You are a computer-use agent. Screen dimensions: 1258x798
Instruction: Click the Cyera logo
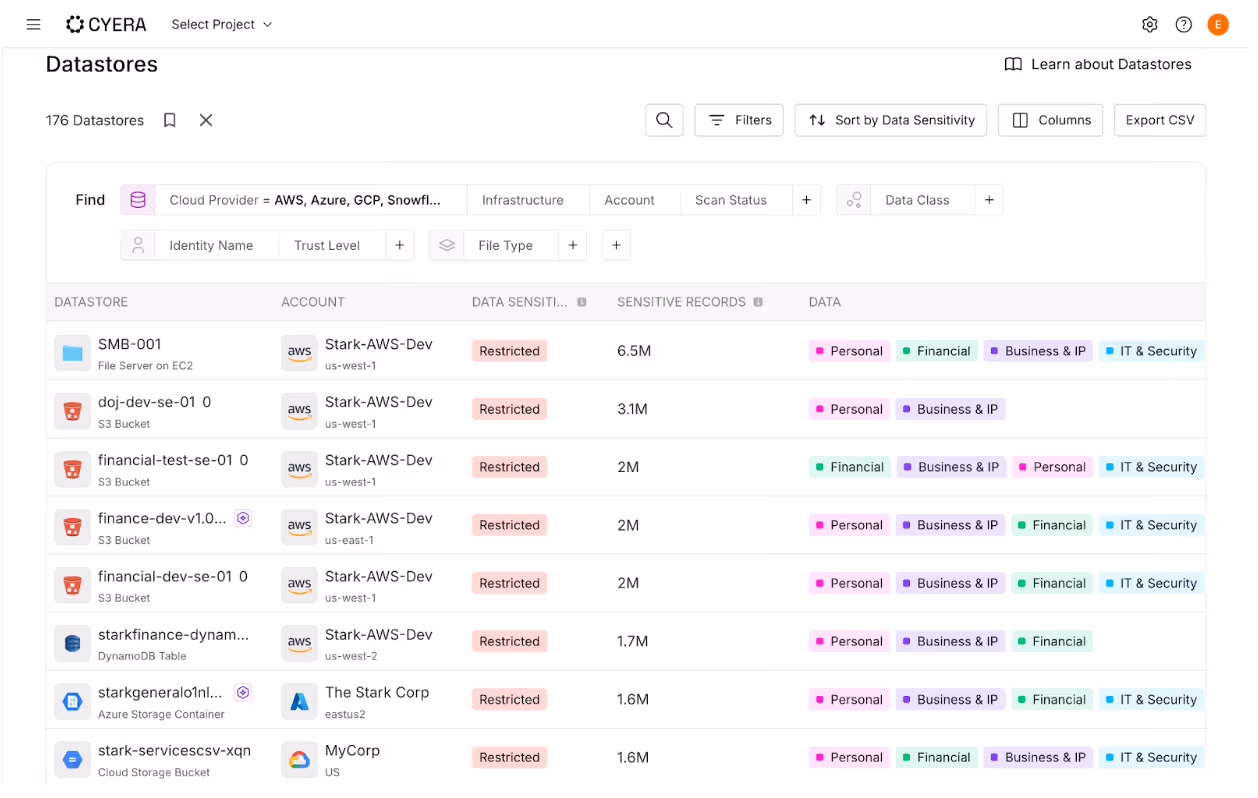pos(106,24)
